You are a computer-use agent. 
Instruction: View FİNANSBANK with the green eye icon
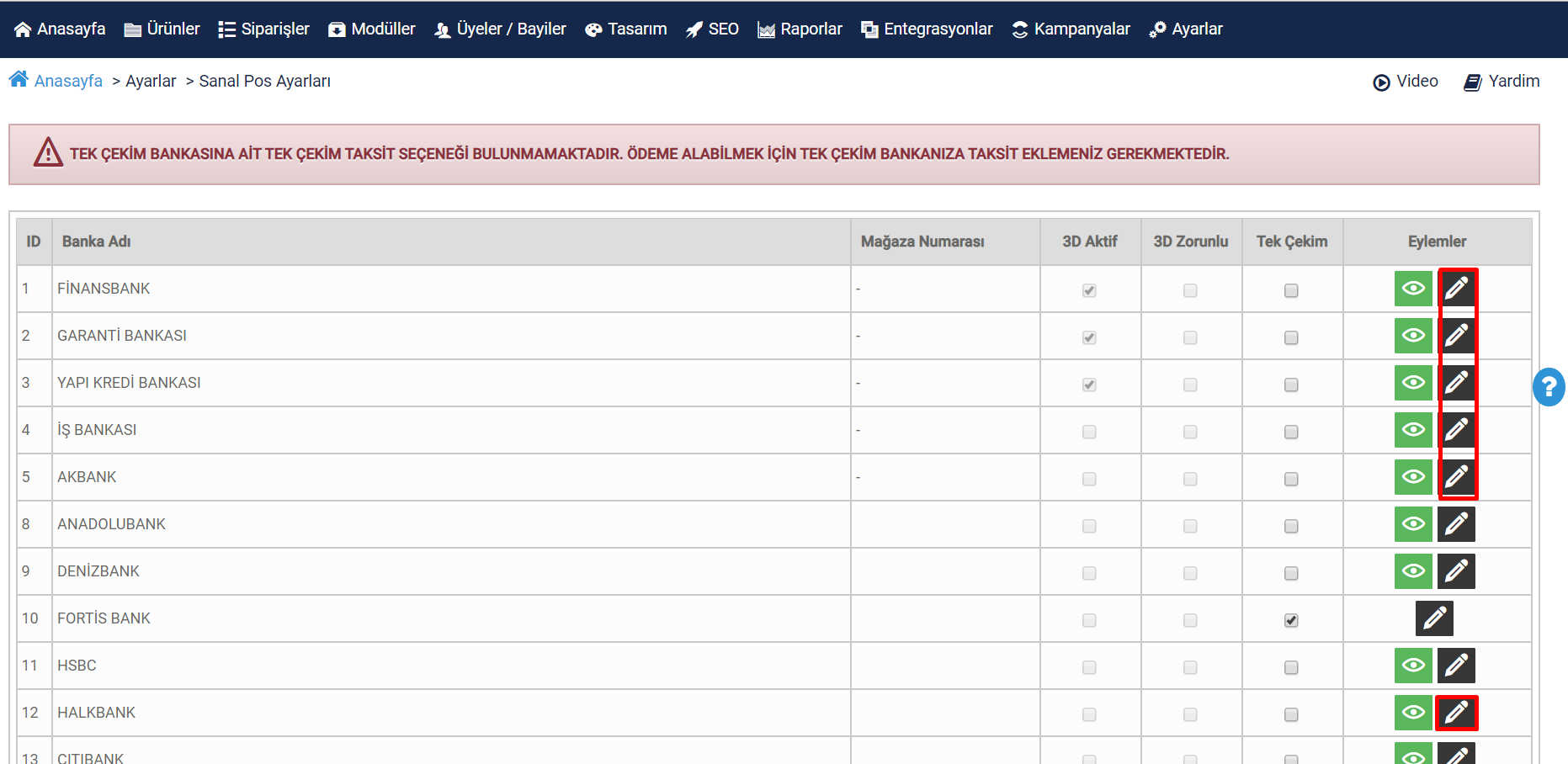(1414, 289)
